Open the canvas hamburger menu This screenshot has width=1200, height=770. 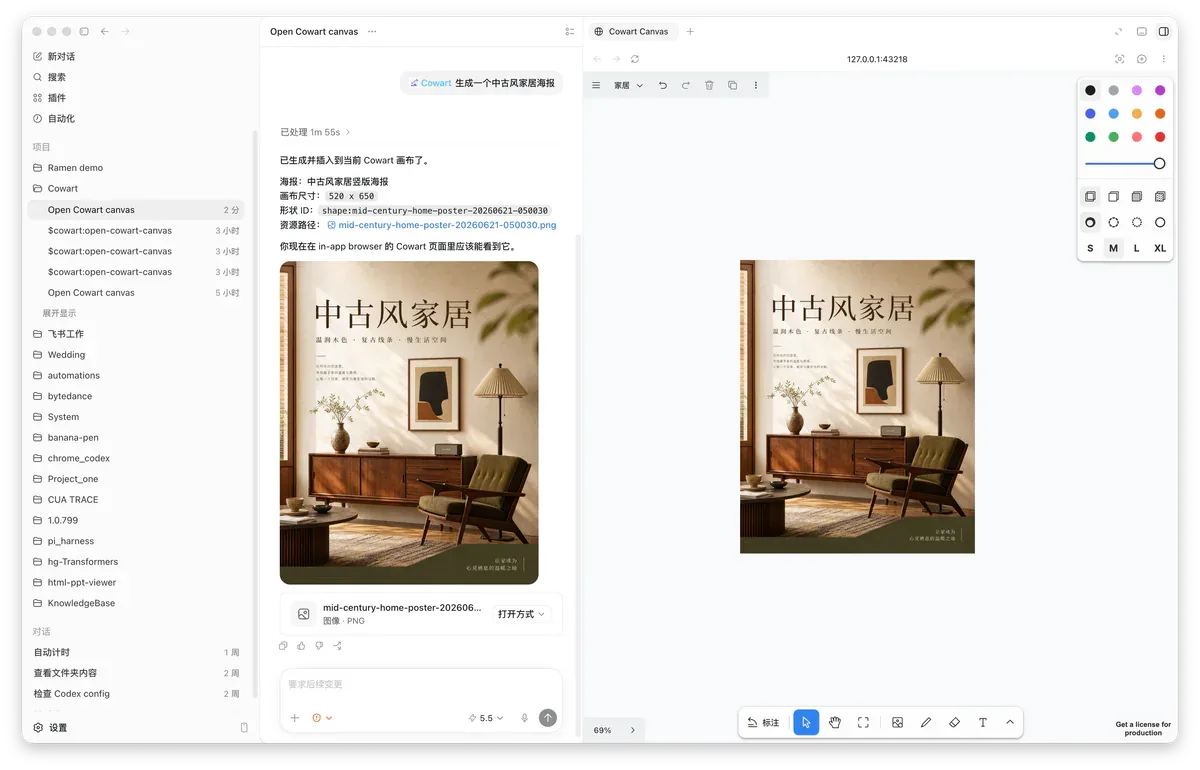pyautogui.click(x=596, y=86)
